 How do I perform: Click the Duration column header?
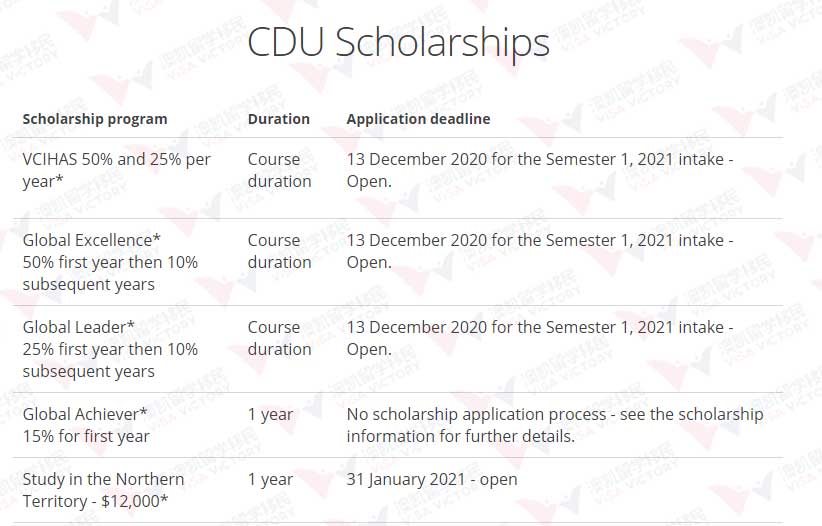(x=278, y=119)
